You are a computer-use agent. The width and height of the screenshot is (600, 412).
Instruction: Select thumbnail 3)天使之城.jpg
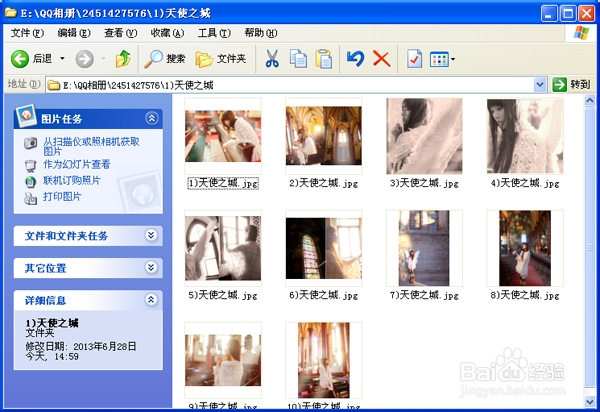(424, 136)
